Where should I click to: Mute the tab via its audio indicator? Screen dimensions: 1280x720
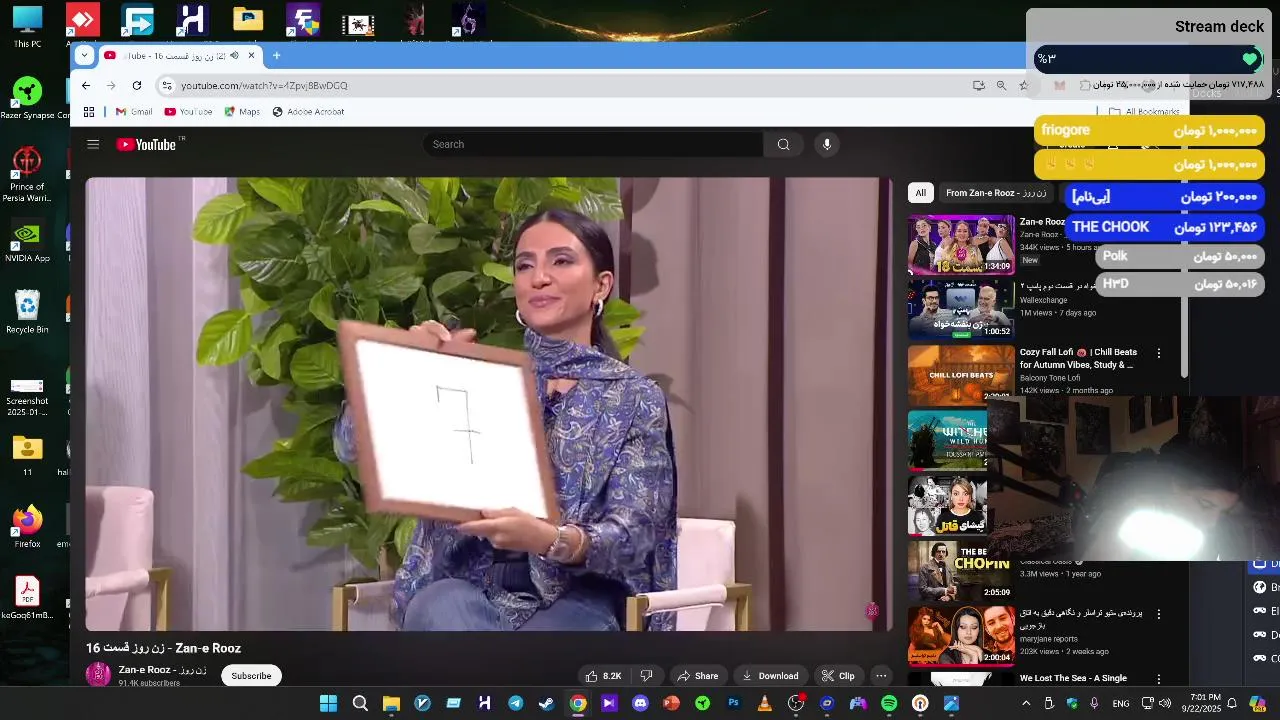[x=234, y=55]
